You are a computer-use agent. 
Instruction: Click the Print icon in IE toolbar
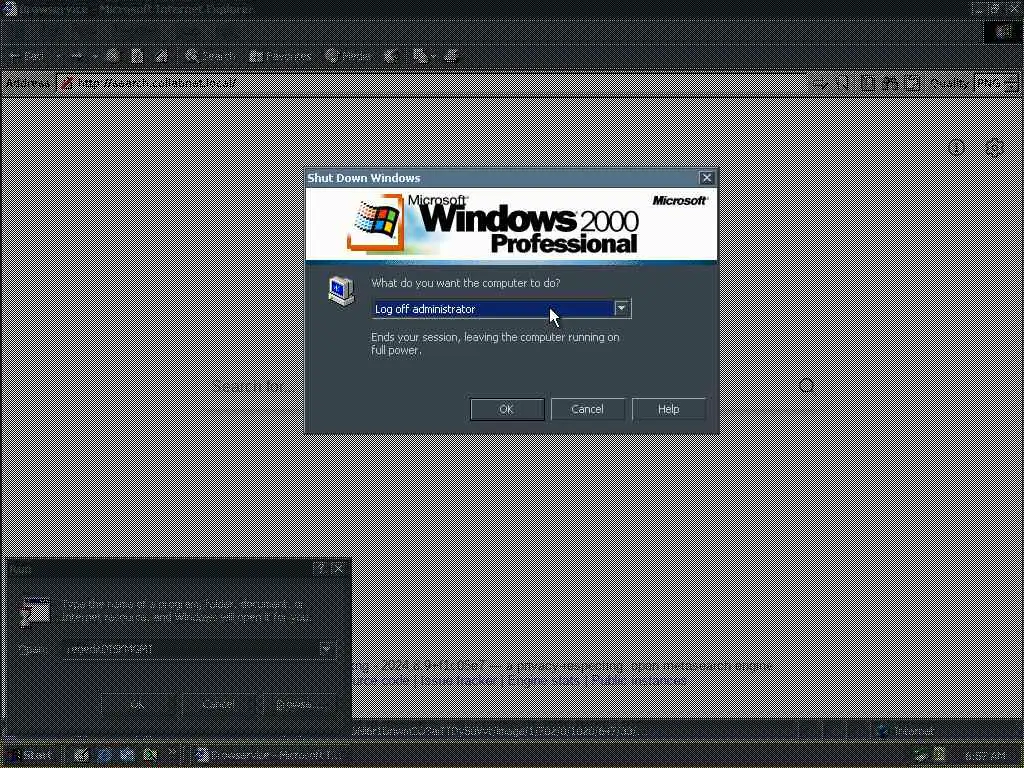[451, 56]
